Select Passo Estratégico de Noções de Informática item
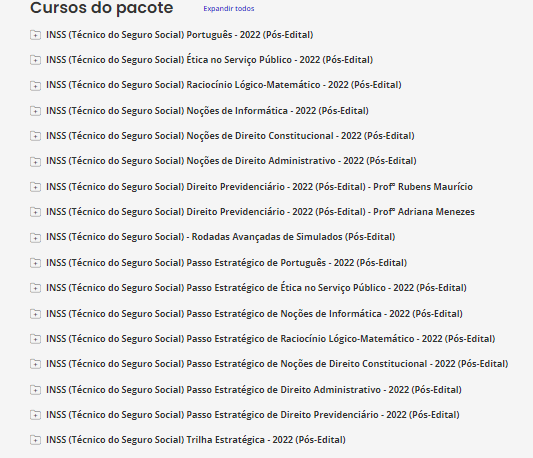The width and height of the screenshot is (533, 458). (x=254, y=314)
